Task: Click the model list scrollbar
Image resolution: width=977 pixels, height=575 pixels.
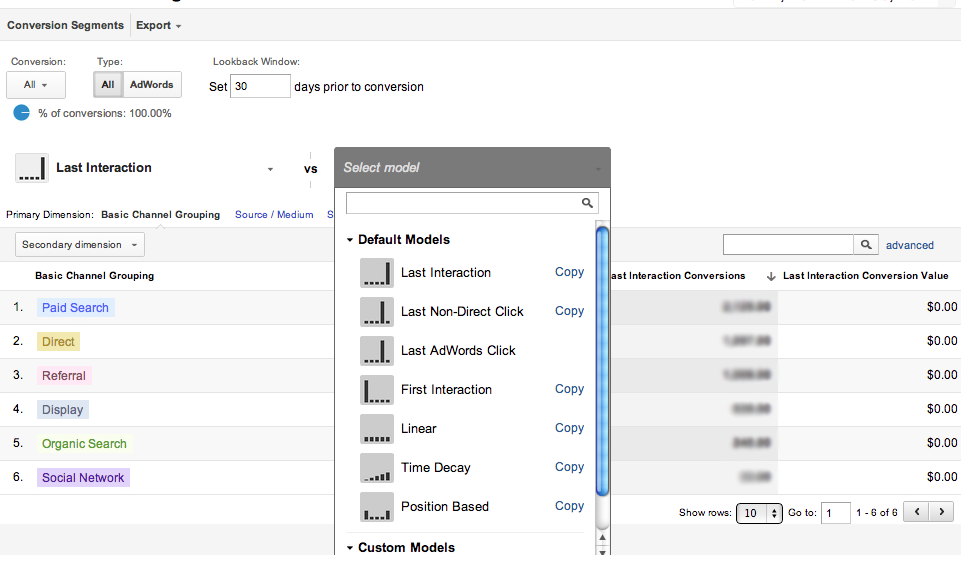Action: coord(602,360)
